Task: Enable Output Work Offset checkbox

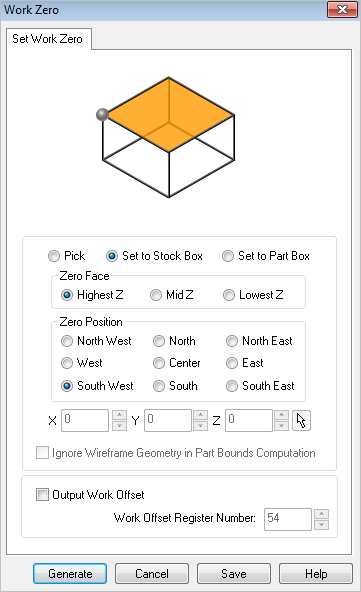Action: click(x=42, y=494)
